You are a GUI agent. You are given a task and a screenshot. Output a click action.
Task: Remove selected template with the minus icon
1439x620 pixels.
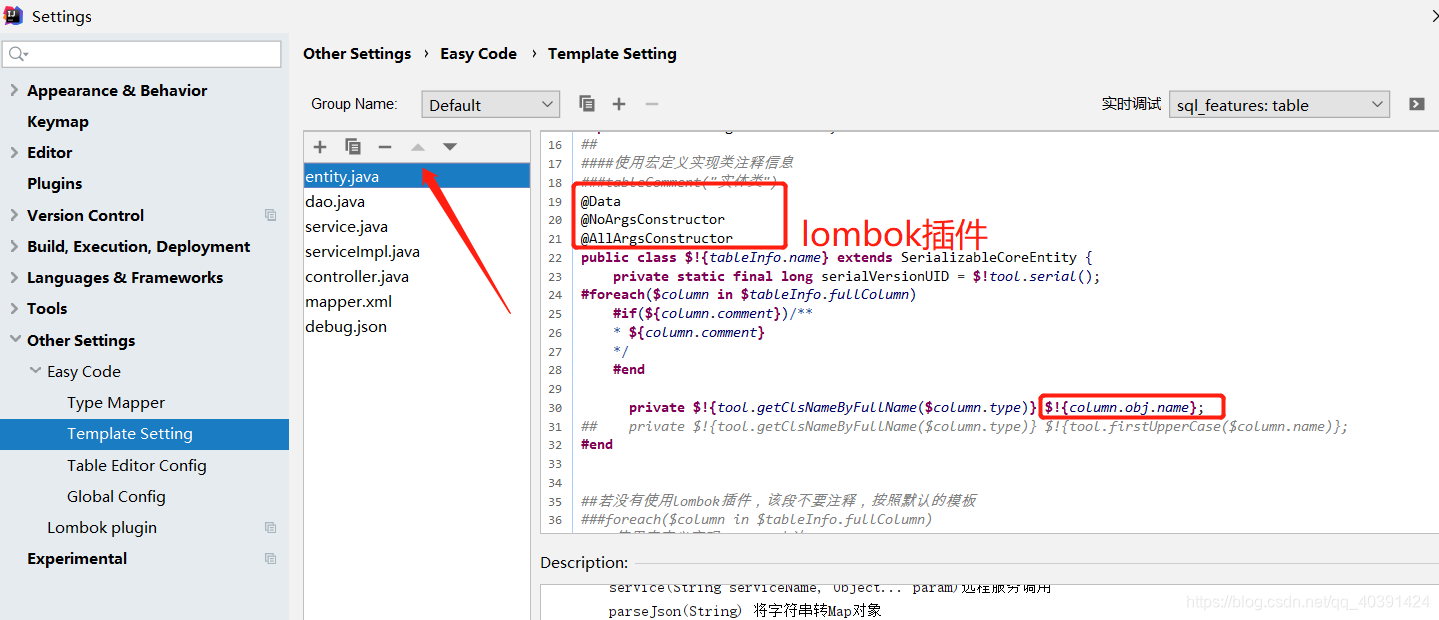(x=385, y=146)
